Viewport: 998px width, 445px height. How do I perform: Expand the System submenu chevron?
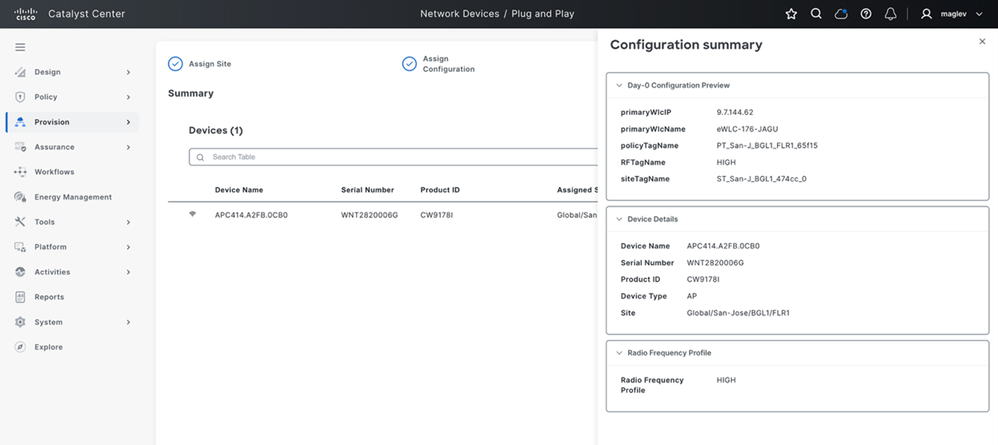[128, 323]
